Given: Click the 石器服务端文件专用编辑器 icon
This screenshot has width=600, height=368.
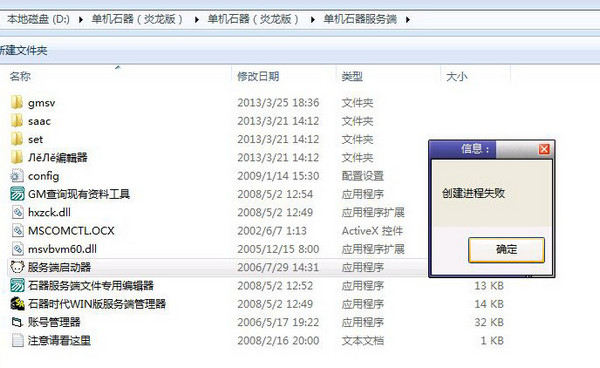Looking at the screenshot, I should (17, 285).
